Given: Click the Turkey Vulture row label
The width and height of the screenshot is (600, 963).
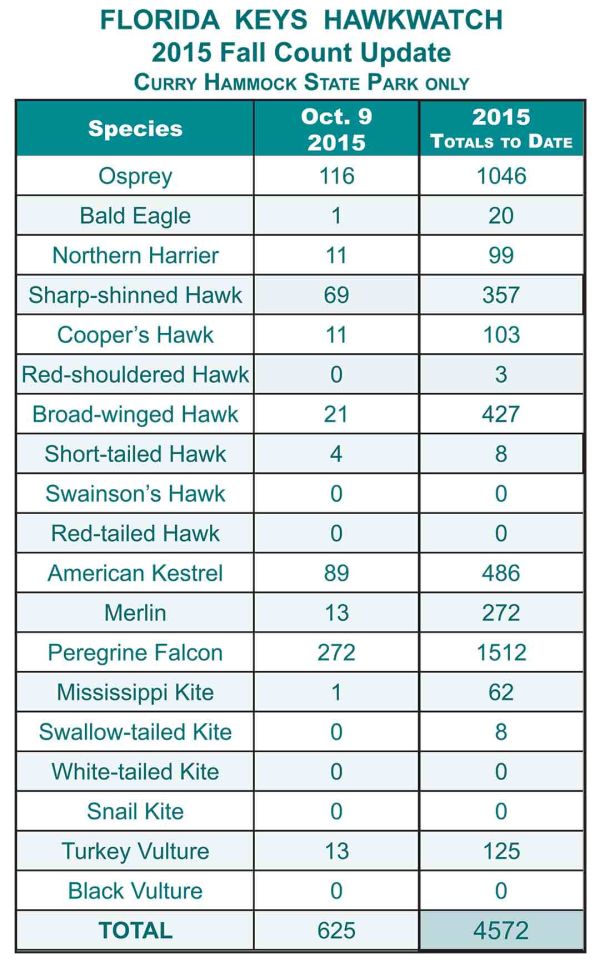Looking at the screenshot, I should pyautogui.click(x=135, y=851).
